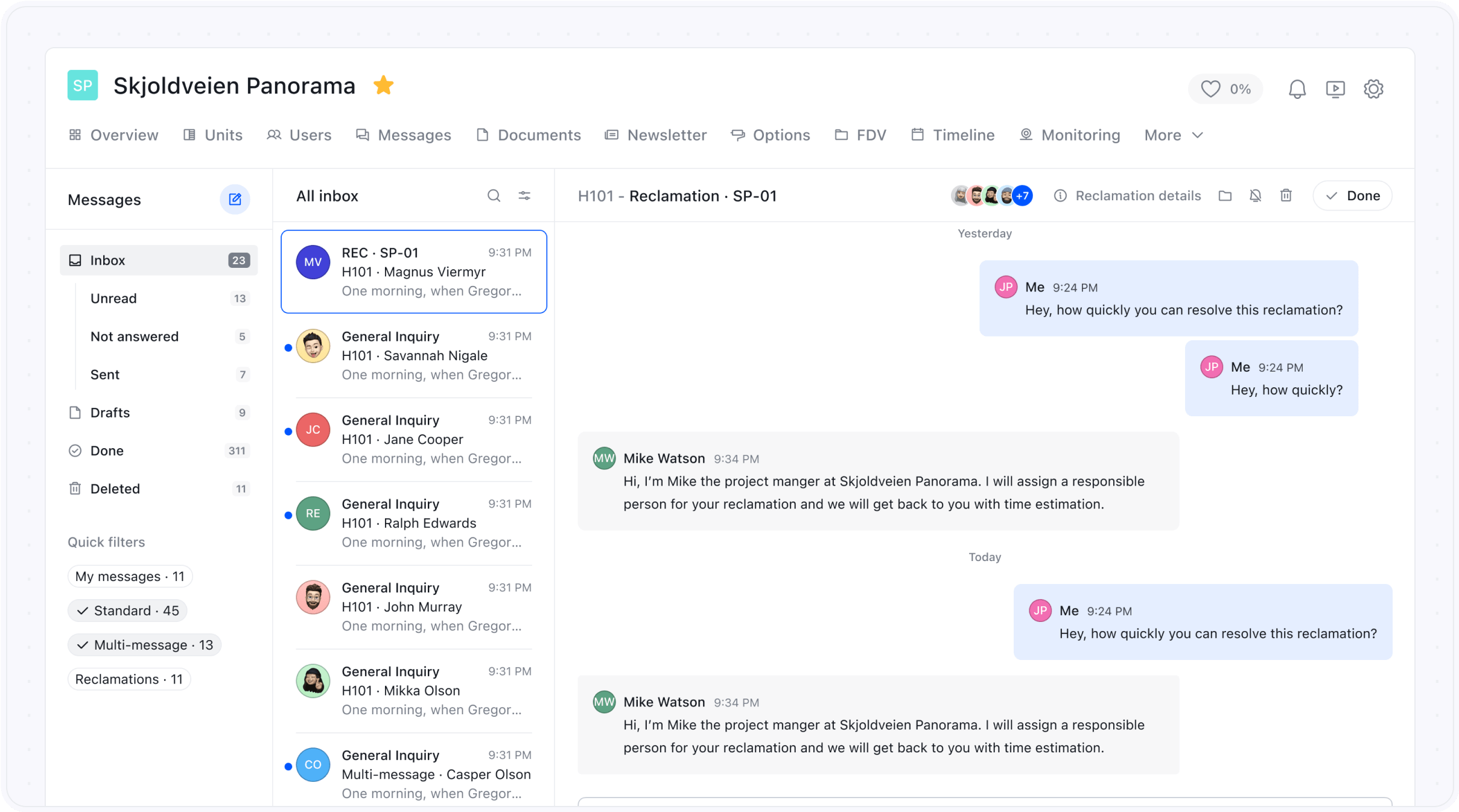Click the 'All inbox' heading
The image size is (1459, 812).
(x=327, y=196)
